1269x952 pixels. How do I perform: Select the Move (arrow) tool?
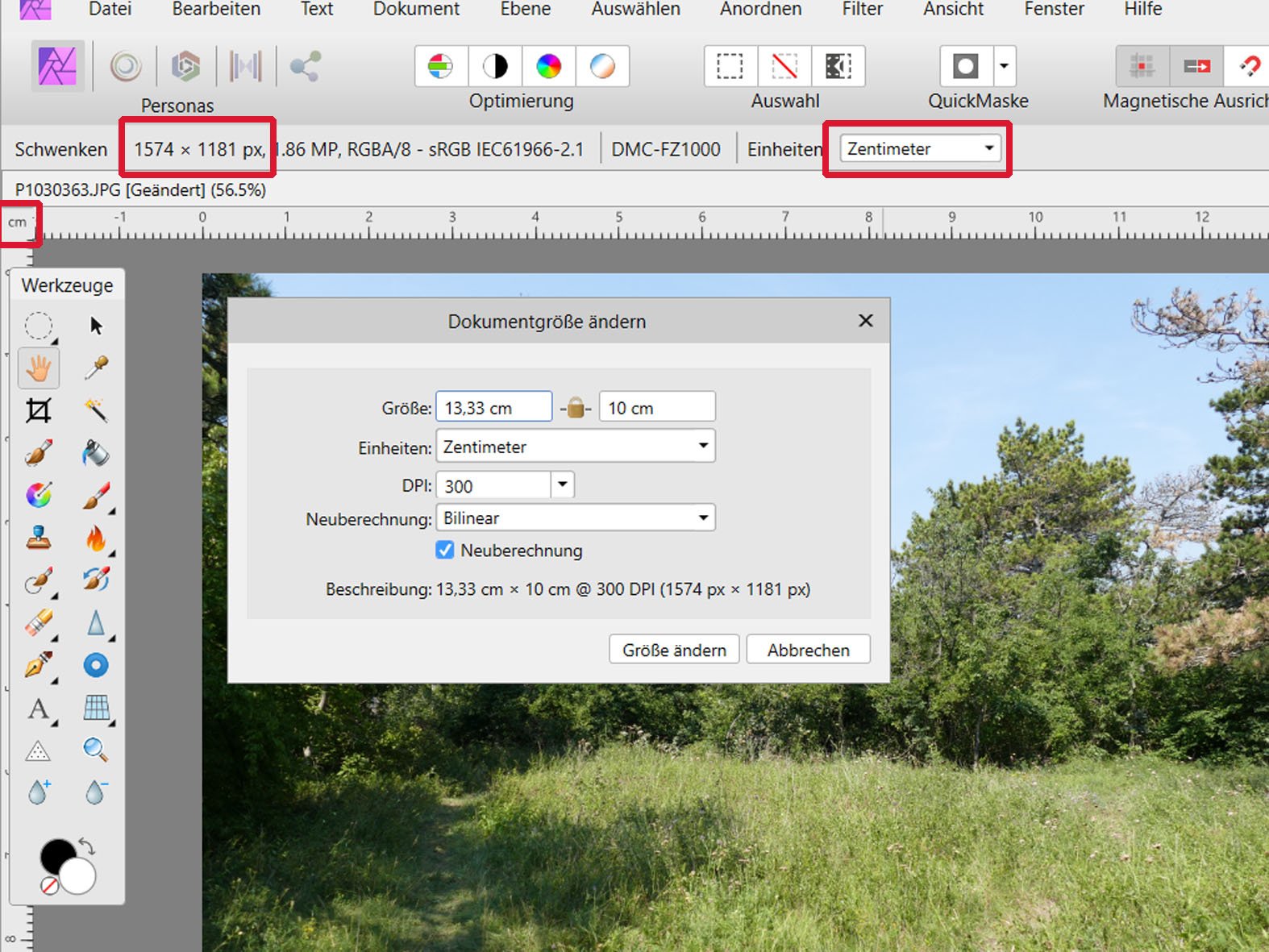(x=96, y=326)
